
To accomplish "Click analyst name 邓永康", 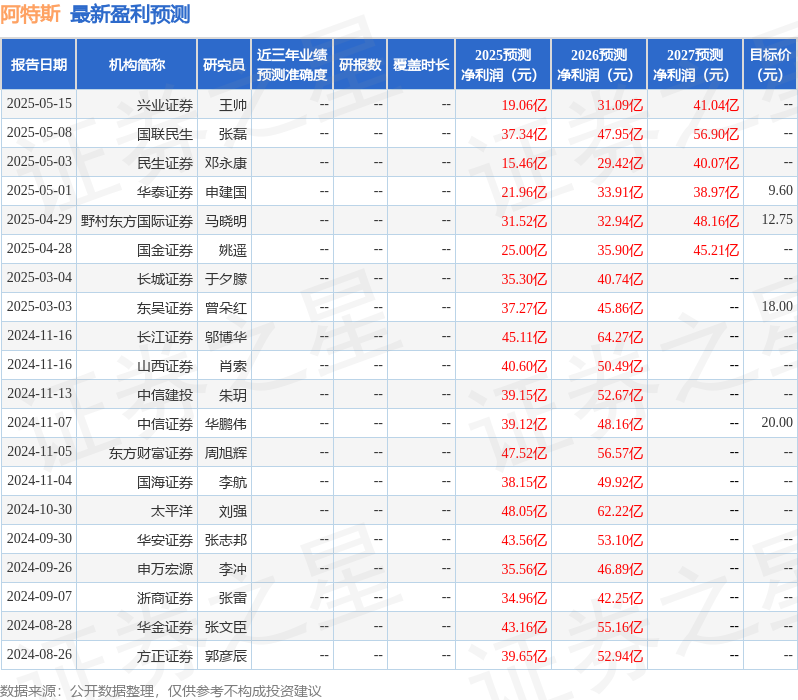I will click(x=226, y=163).
